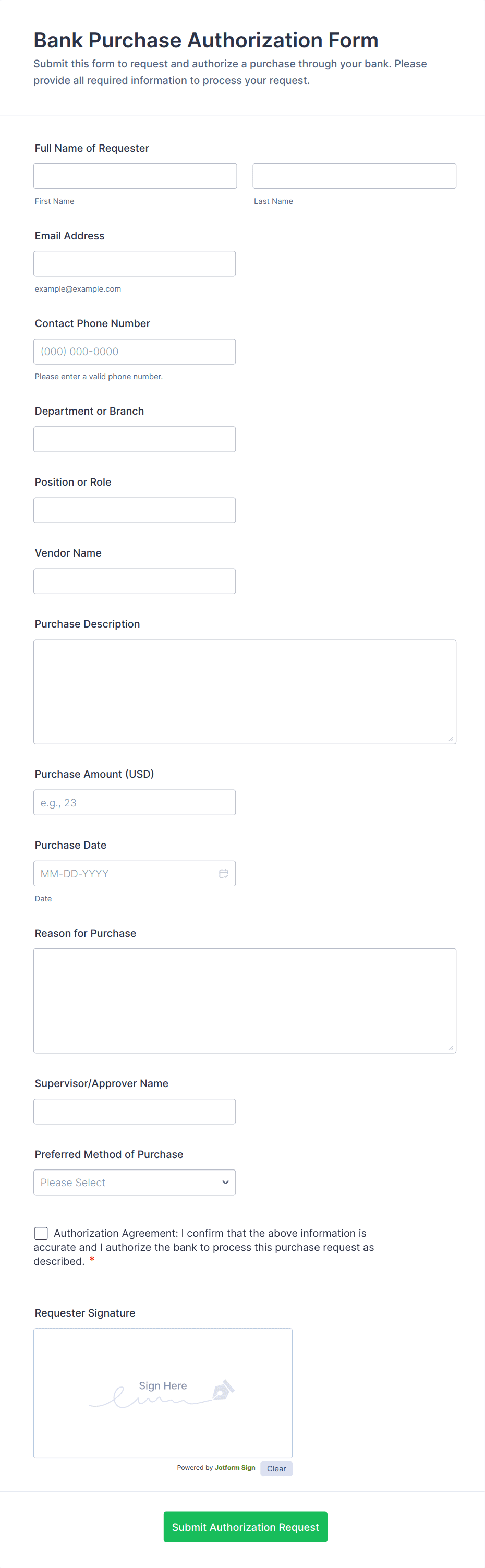
Task: Click the Sign Here signature area
Action: [163, 1394]
